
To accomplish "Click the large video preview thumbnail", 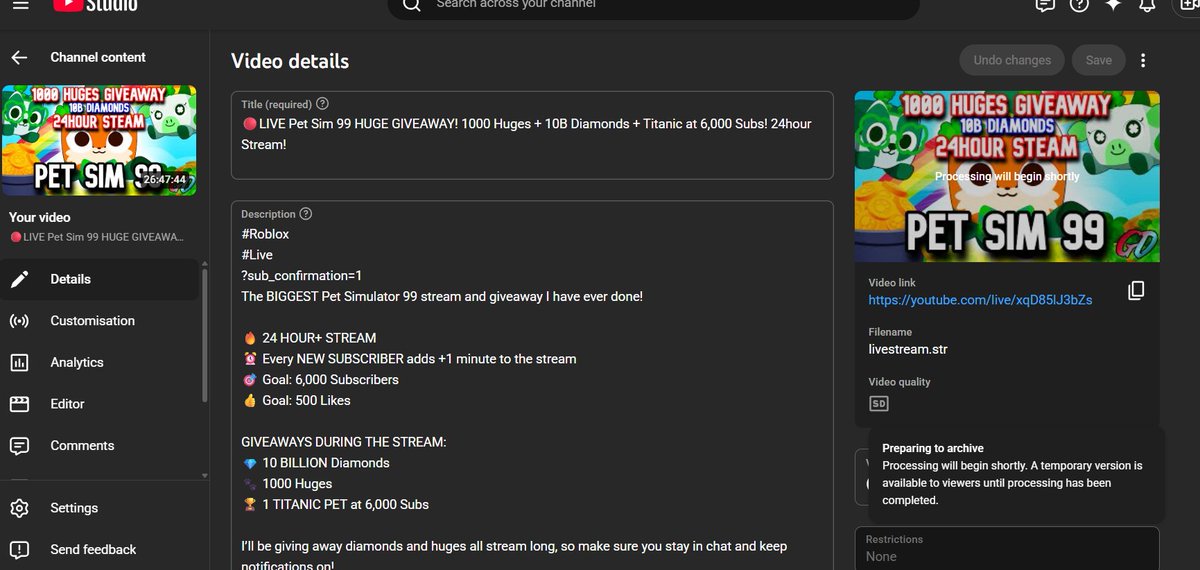I will [x=1007, y=177].
